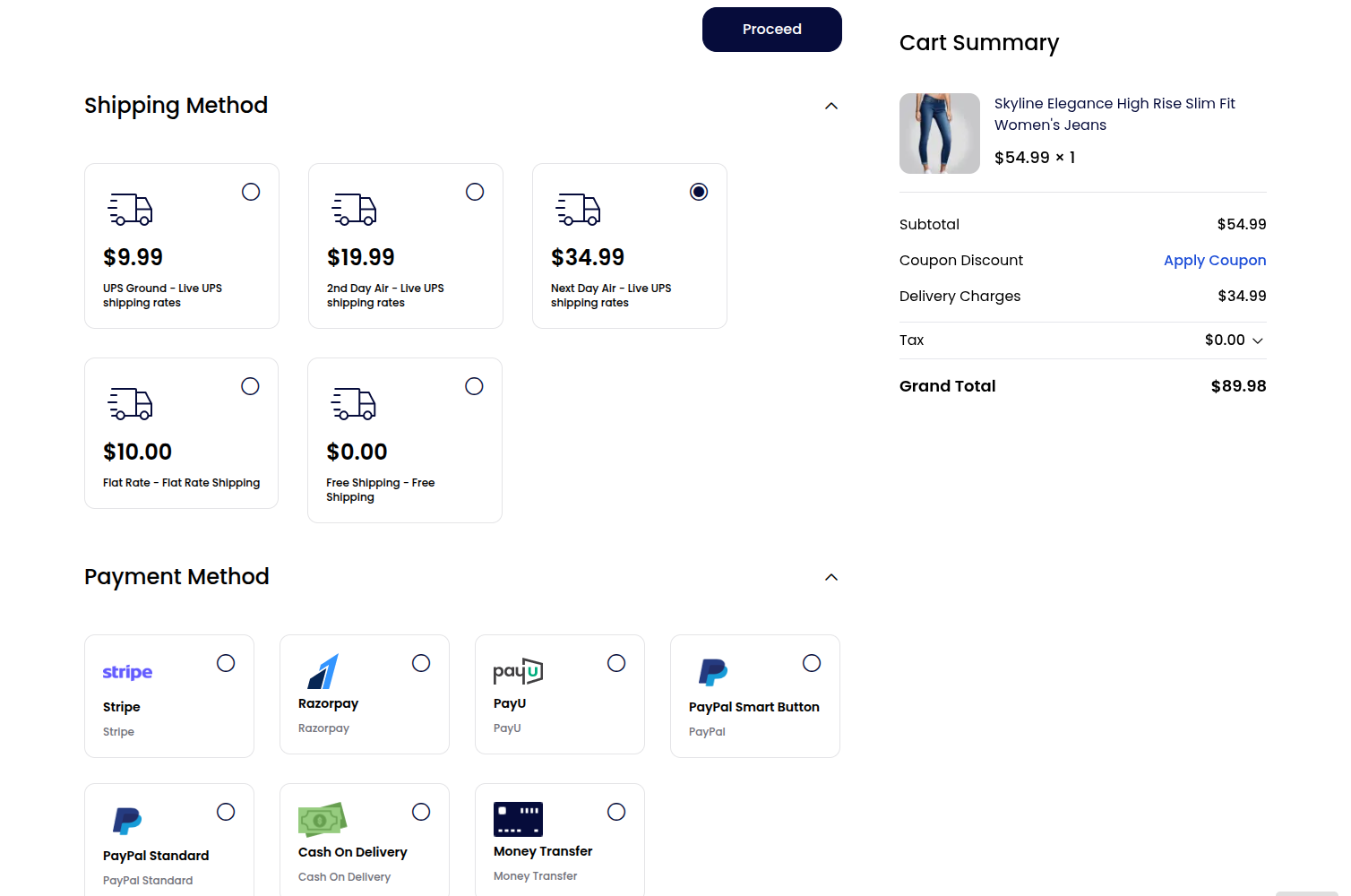Choose Money Transfer radio button
This screenshot has width=1351, height=896.
[616, 812]
